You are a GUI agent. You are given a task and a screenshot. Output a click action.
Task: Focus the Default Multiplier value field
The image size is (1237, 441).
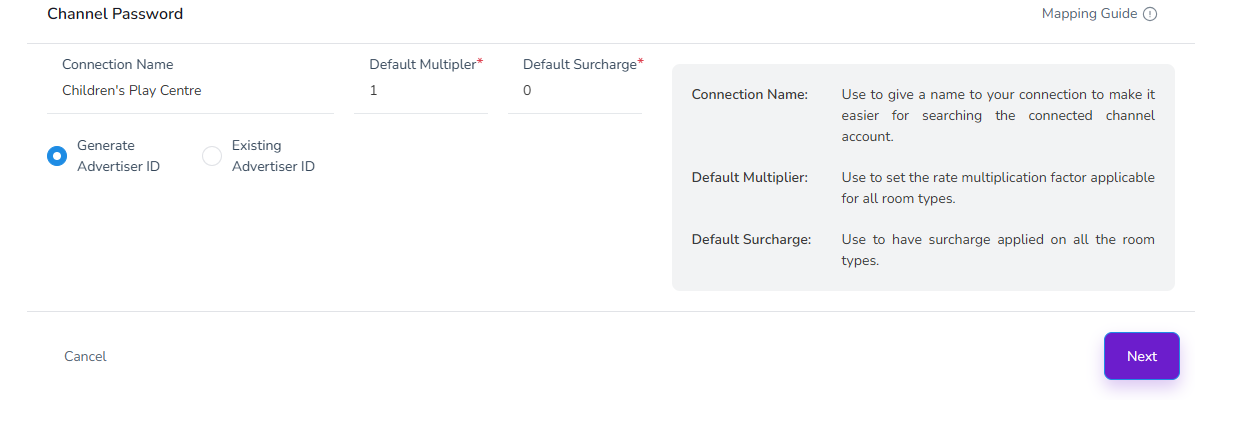click(421, 91)
